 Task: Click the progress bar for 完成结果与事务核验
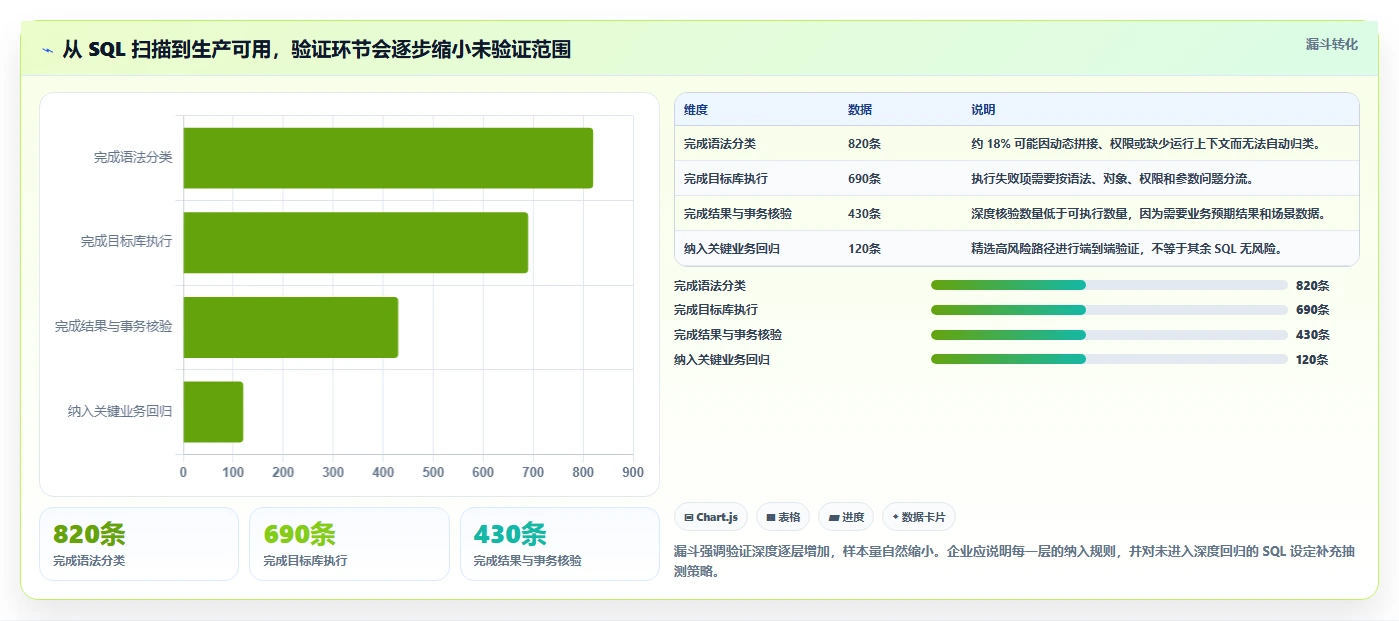1109,335
